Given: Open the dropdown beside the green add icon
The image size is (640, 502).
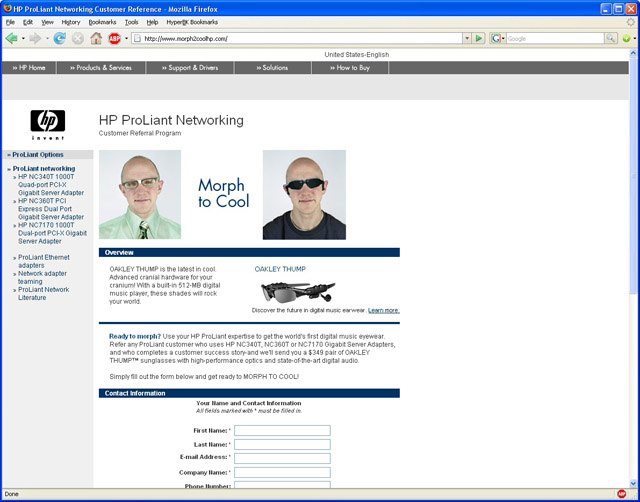Looking at the screenshot, I should click(x=635, y=38).
